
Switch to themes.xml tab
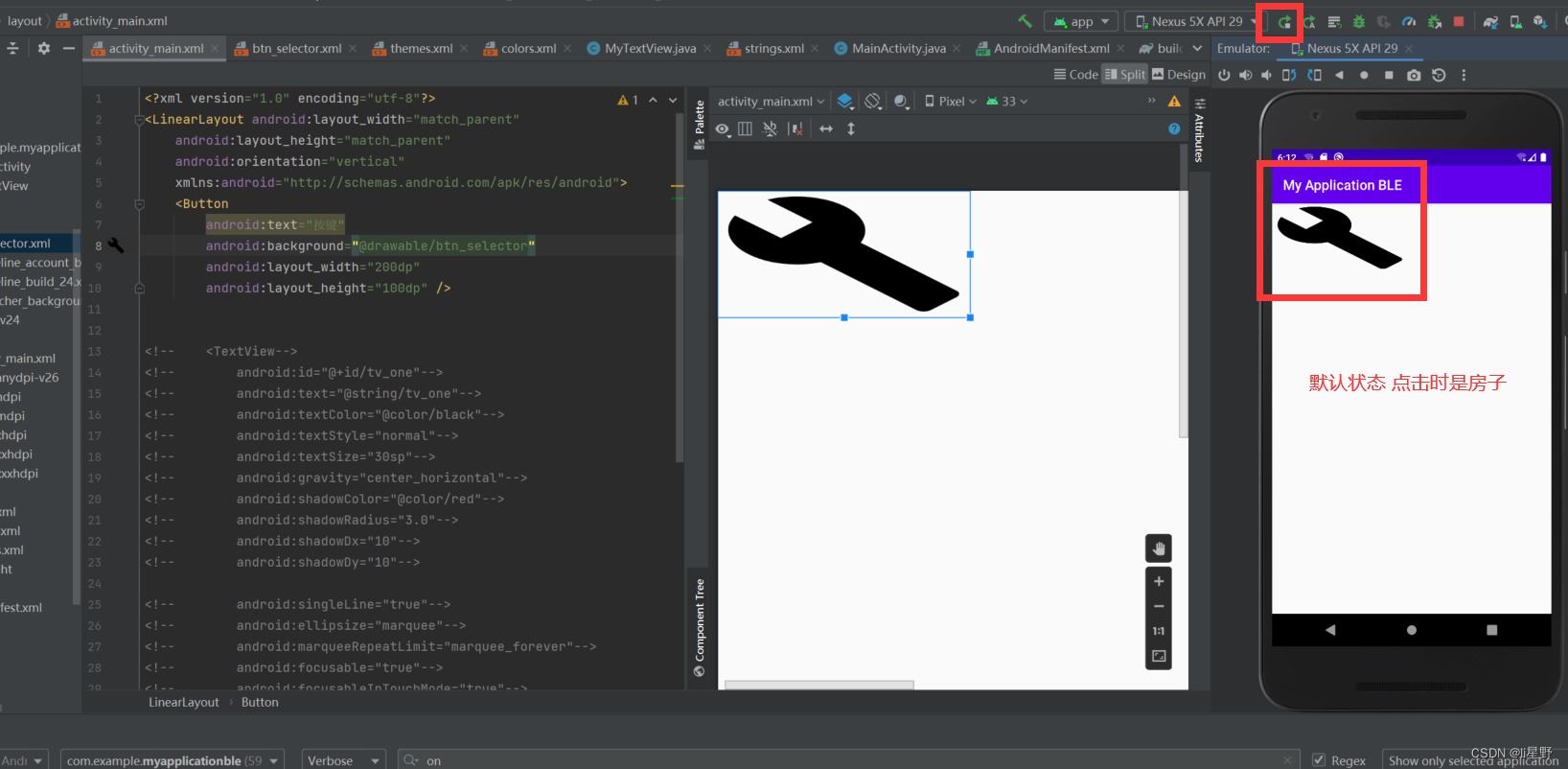coord(420,48)
